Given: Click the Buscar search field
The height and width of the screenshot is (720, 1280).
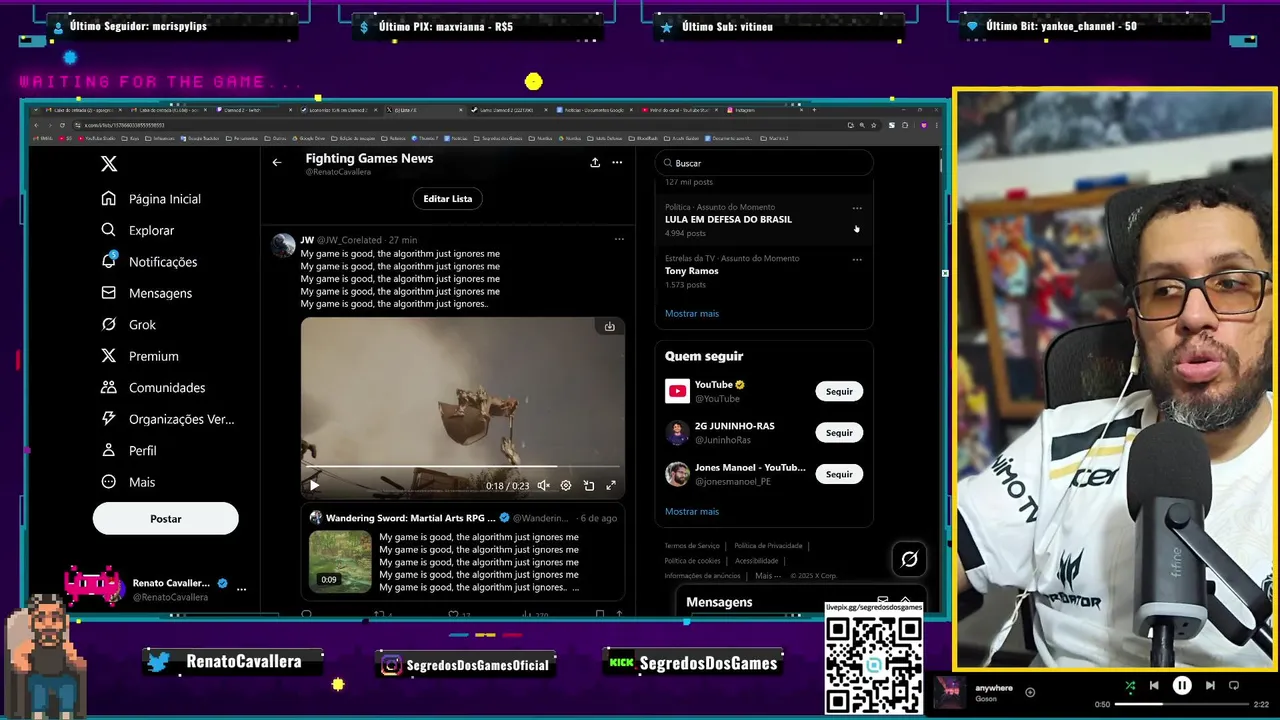Looking at the screenshot, I should pos(764,163).
